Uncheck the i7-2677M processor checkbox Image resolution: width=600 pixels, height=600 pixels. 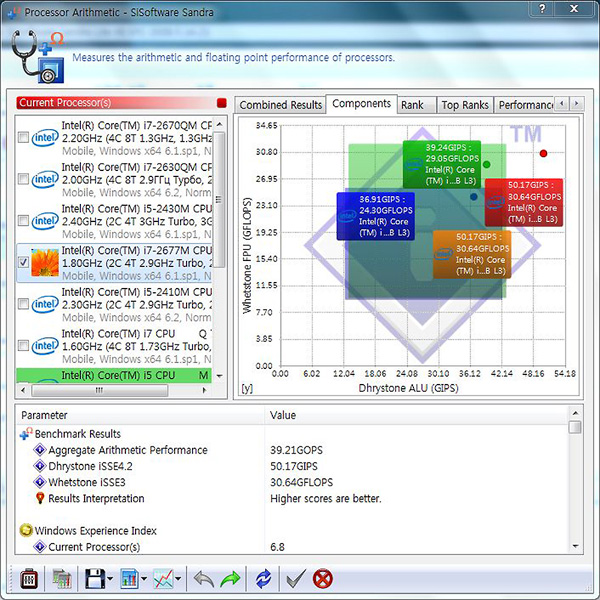click(23, 262)
